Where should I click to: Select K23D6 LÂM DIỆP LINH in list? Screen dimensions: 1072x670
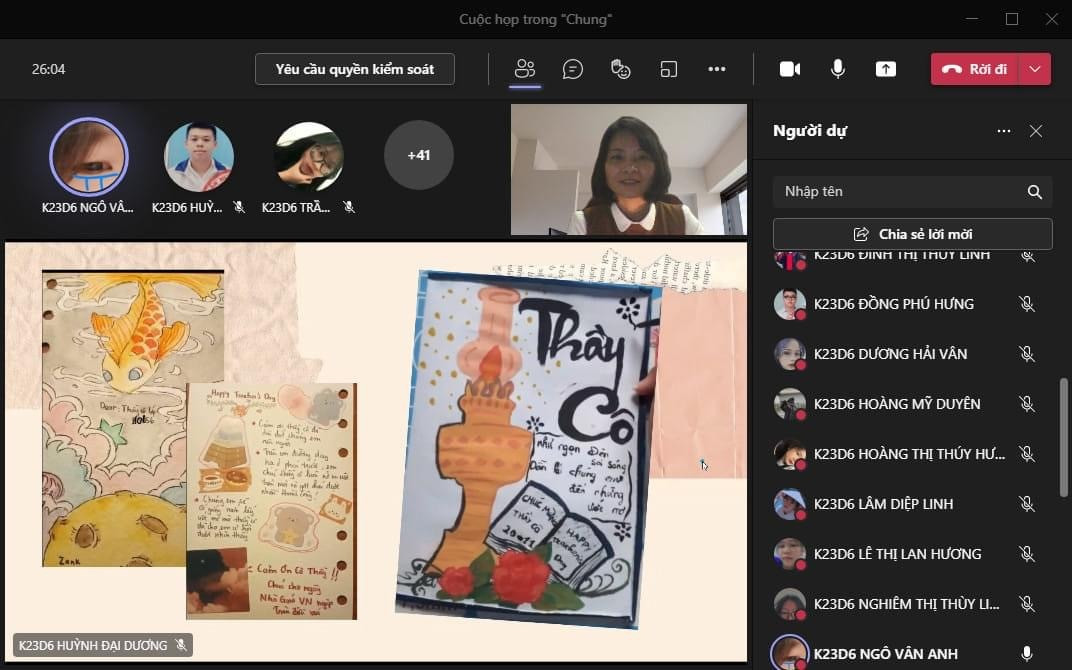click(x=883, y=504)
